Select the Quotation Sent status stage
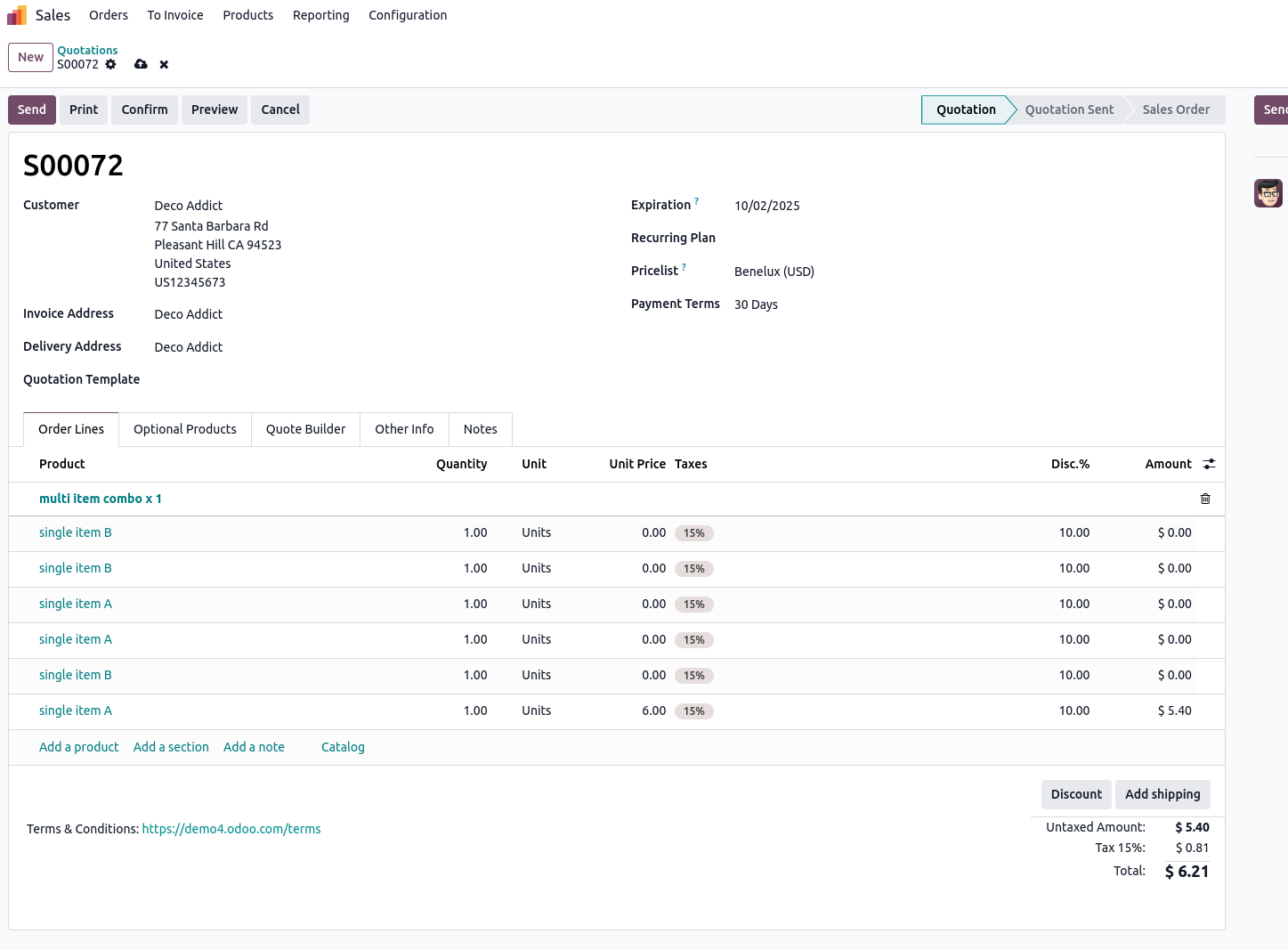 (1068, 110)
